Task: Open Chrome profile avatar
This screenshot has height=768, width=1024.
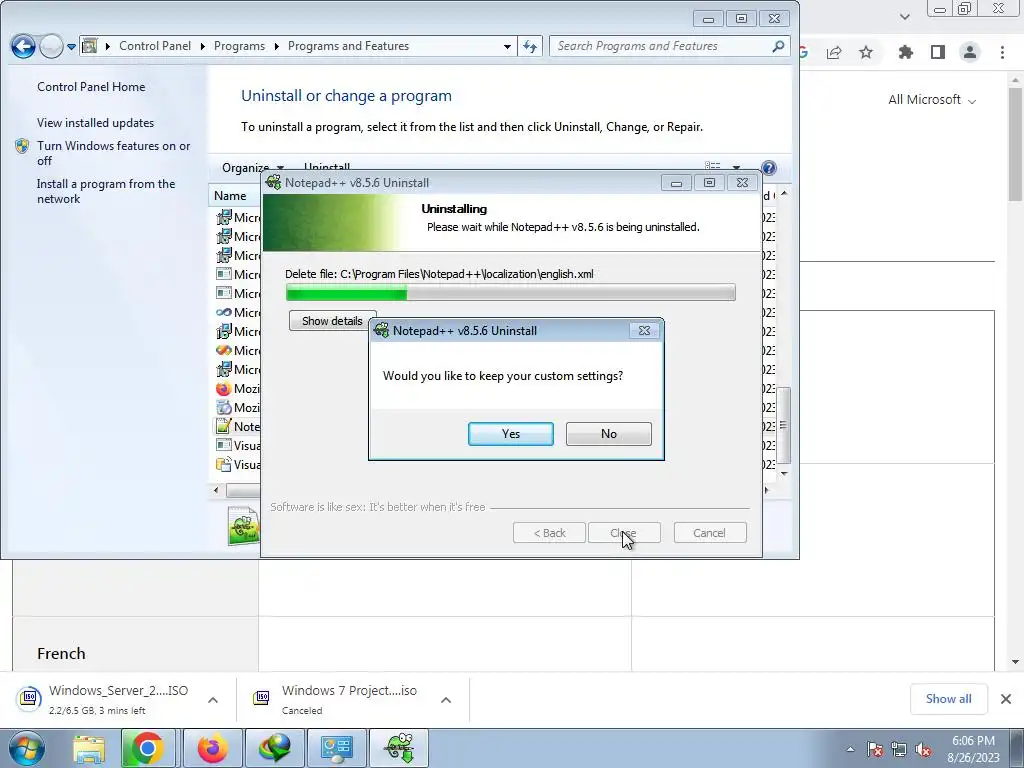Action: [970, 52]
